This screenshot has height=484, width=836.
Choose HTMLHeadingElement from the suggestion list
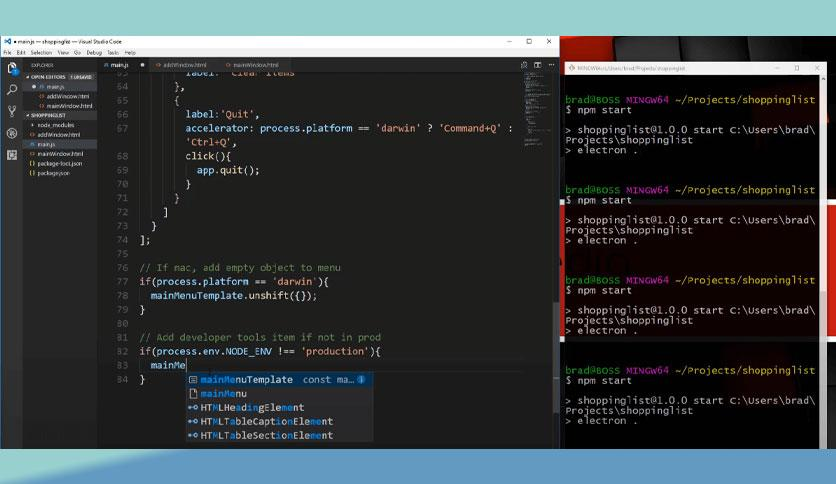pos(251,408)
